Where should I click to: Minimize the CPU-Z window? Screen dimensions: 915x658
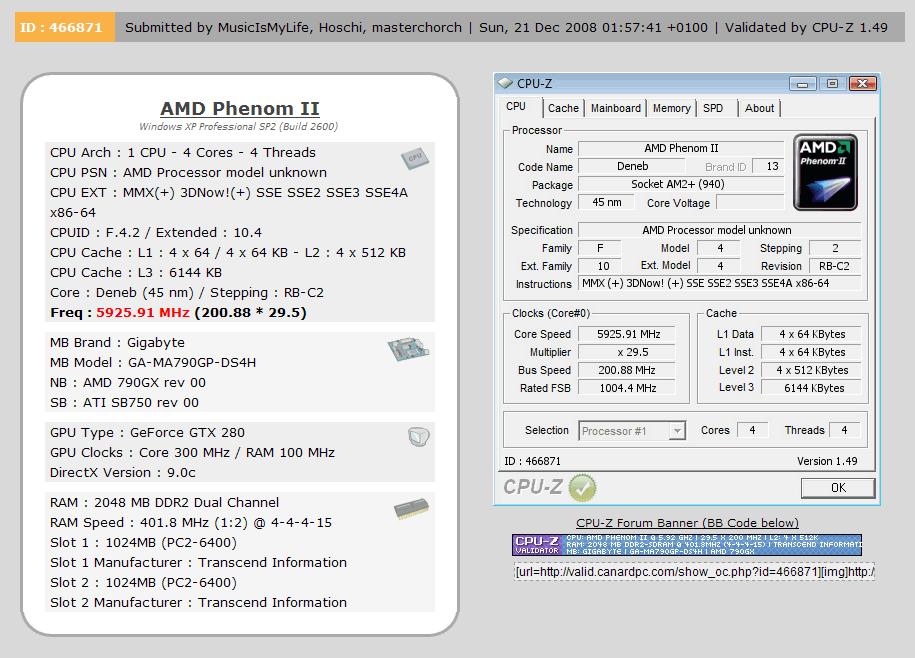tap(802, 84)
